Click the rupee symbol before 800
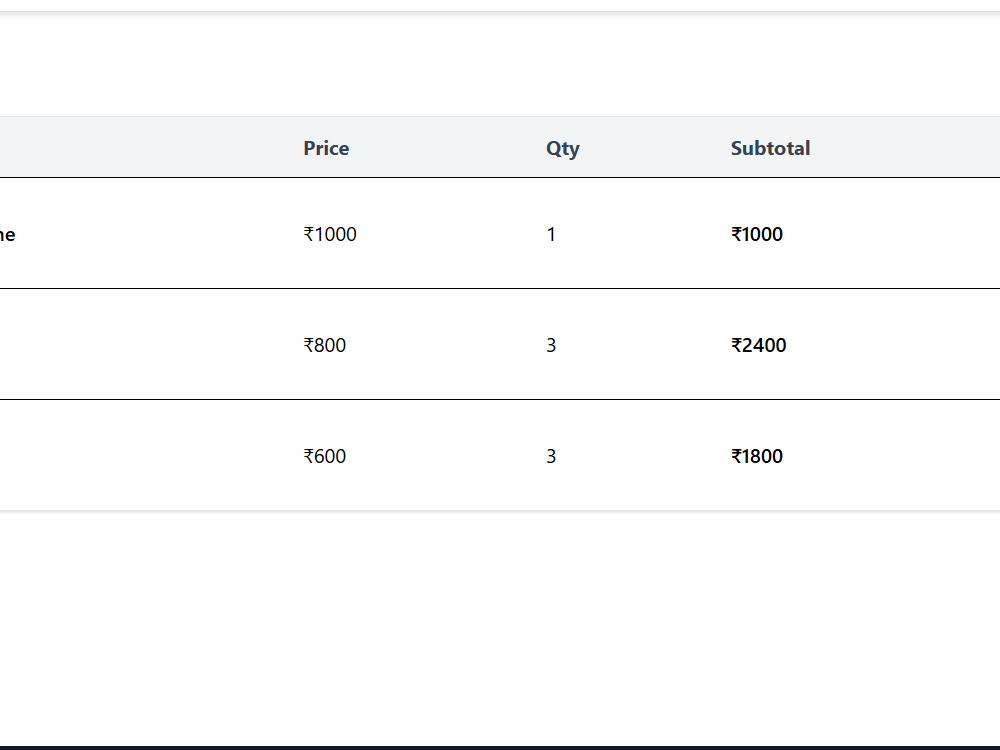The image size is (1000, 750). pyautogui.click(x=309, y=345)
